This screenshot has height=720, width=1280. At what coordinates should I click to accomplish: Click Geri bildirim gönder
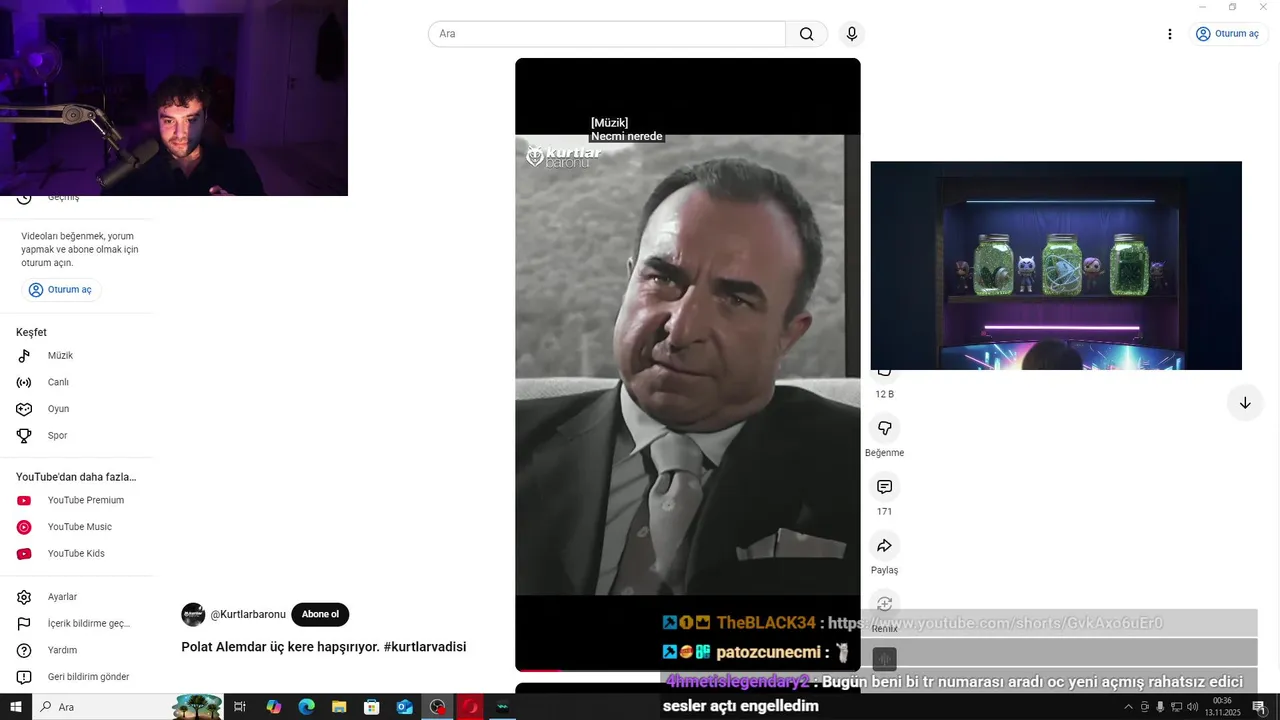[76, 677]
